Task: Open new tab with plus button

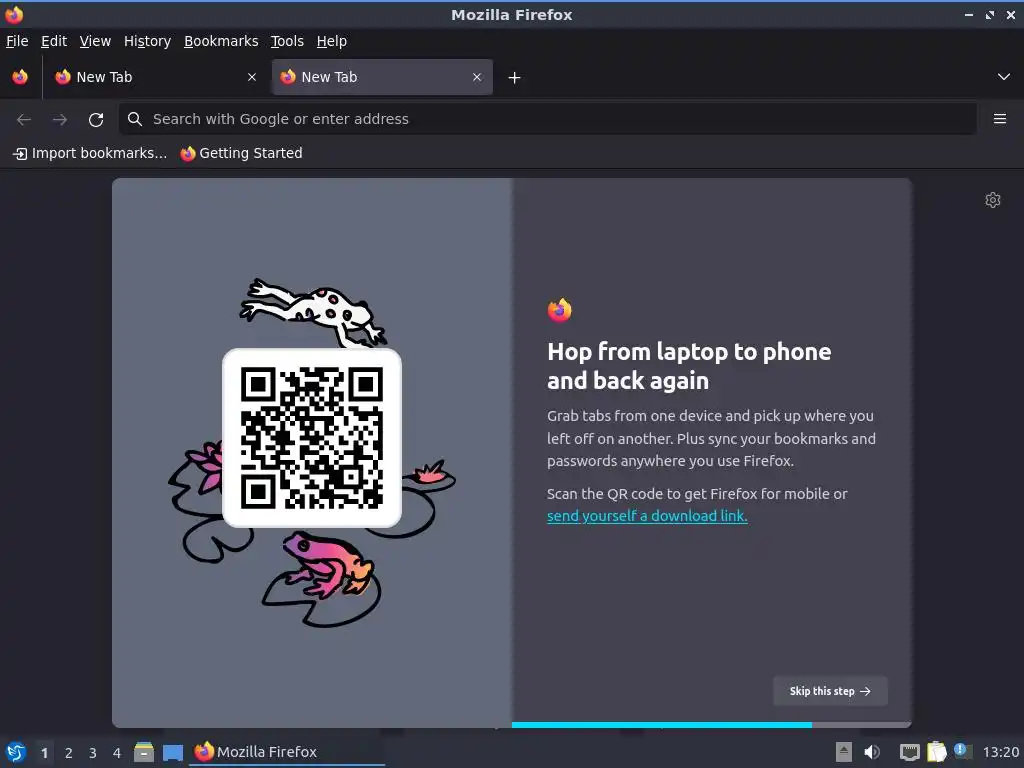Action: pos(515,78)
